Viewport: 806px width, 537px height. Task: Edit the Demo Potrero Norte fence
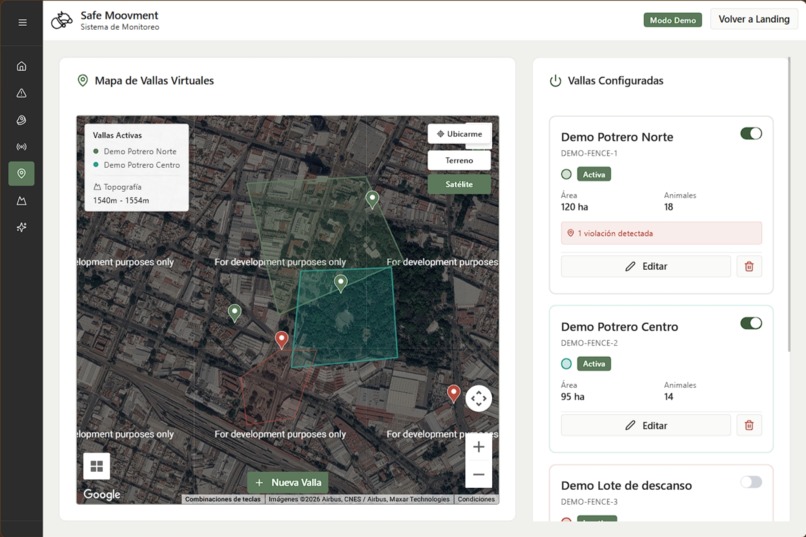646,266
